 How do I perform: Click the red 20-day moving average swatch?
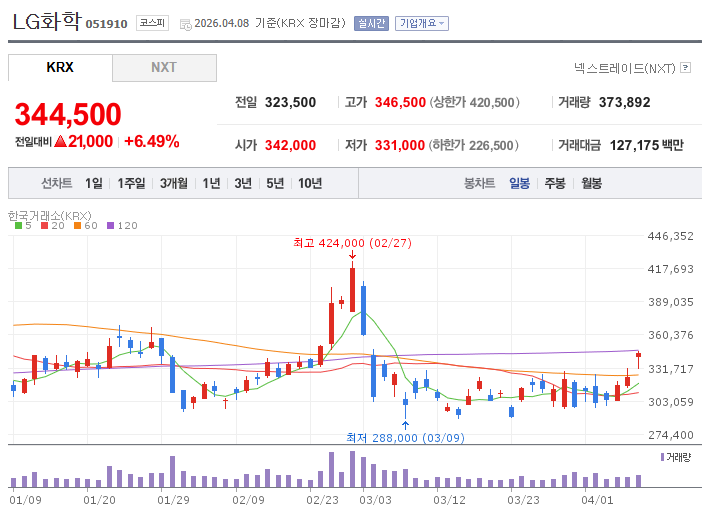coord(44,226)
